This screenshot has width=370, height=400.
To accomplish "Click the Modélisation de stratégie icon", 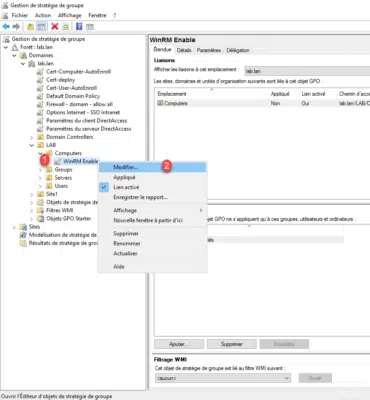I will 23,235.
